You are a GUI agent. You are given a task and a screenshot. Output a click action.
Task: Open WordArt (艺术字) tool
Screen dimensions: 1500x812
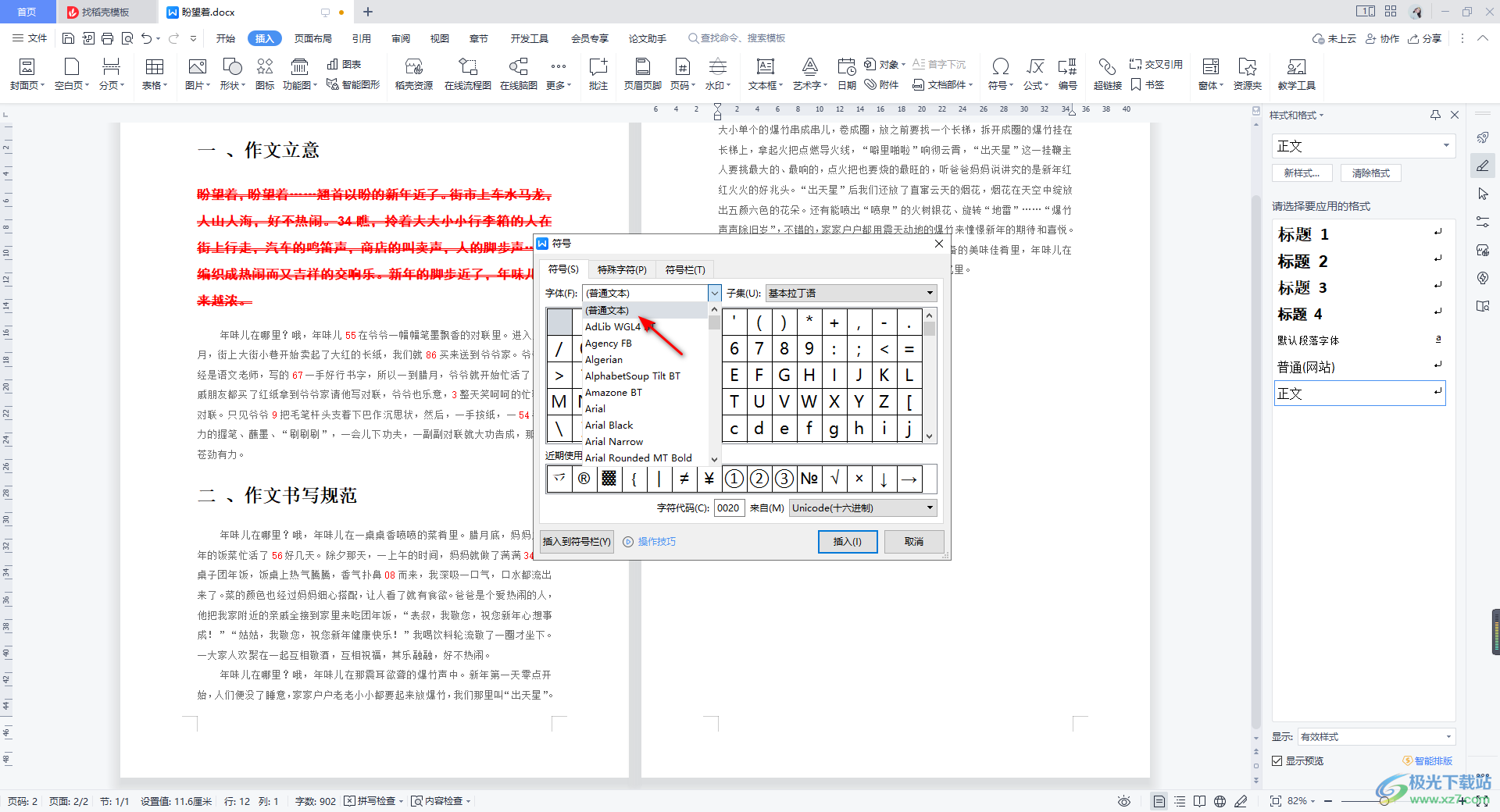click(809, 74)
